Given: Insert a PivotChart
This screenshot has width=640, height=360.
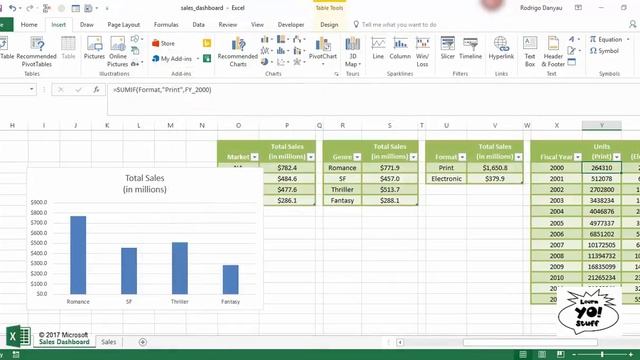Looking at the screenshot, I should tap(323, 51).
